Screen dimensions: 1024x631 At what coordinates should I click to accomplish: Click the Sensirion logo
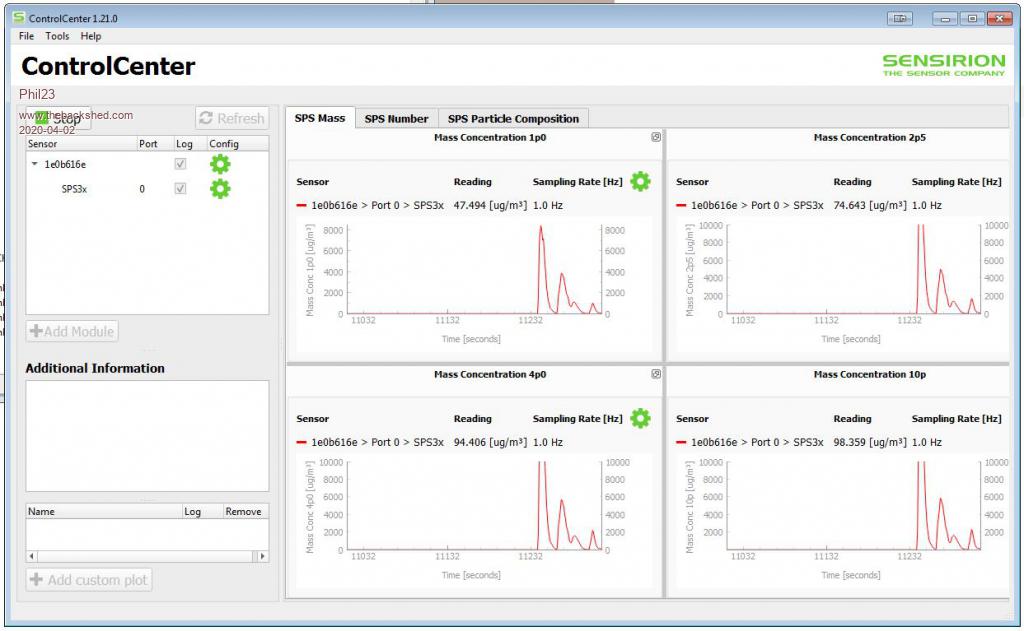[x=943, y=65]
